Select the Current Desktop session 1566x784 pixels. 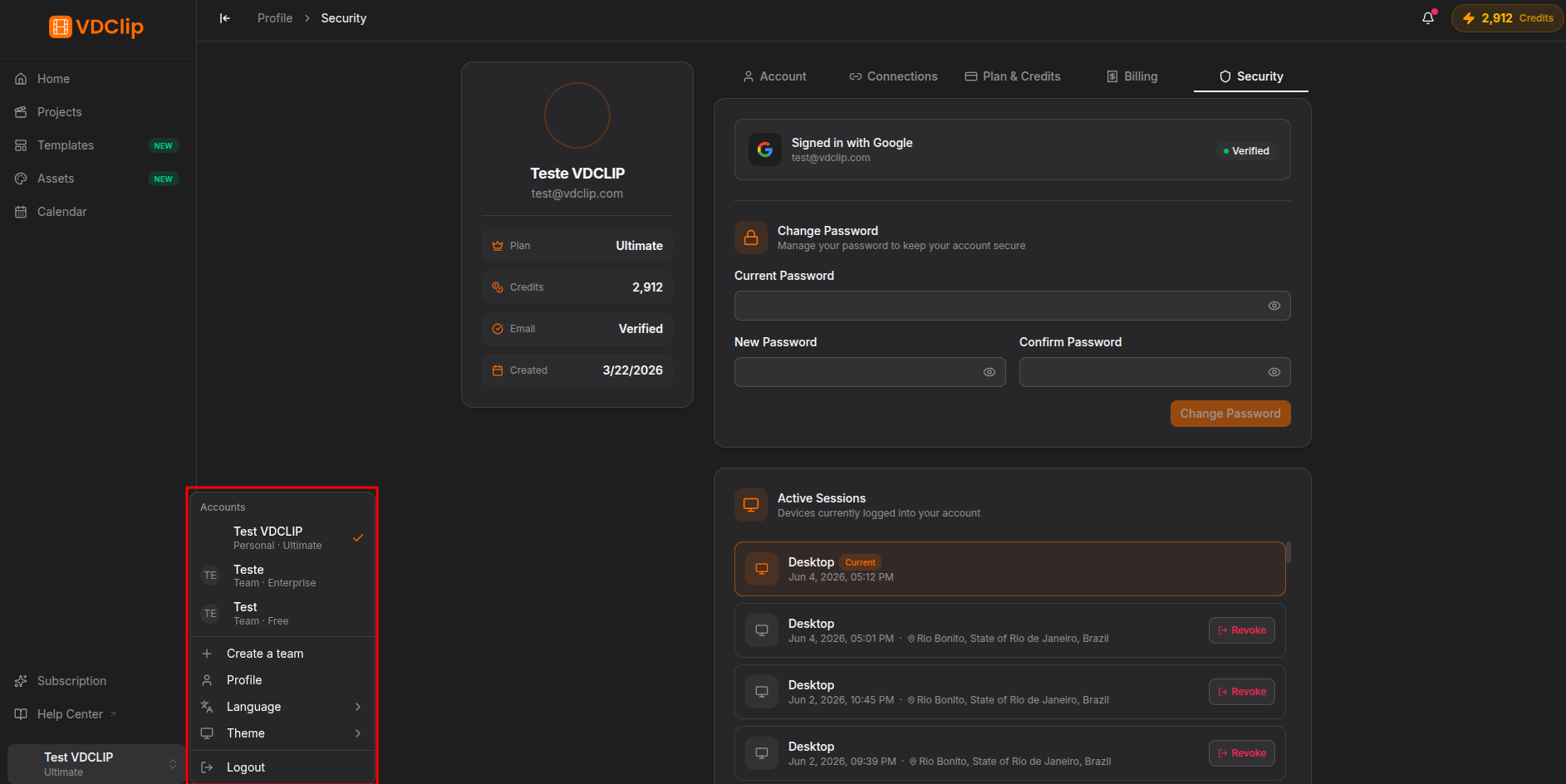click(x=1009, y=569)
